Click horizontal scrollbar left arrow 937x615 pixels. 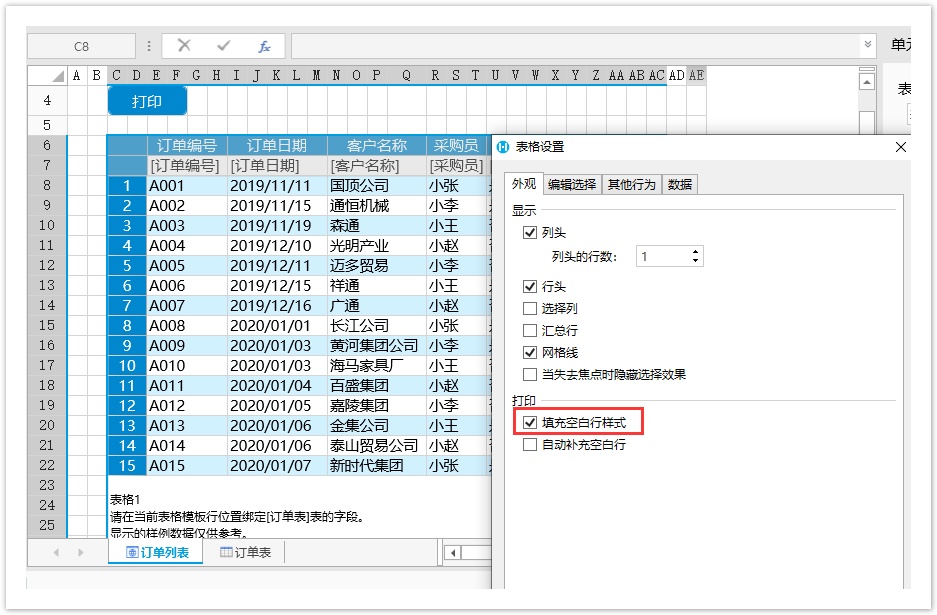click(x=453, y=552)
